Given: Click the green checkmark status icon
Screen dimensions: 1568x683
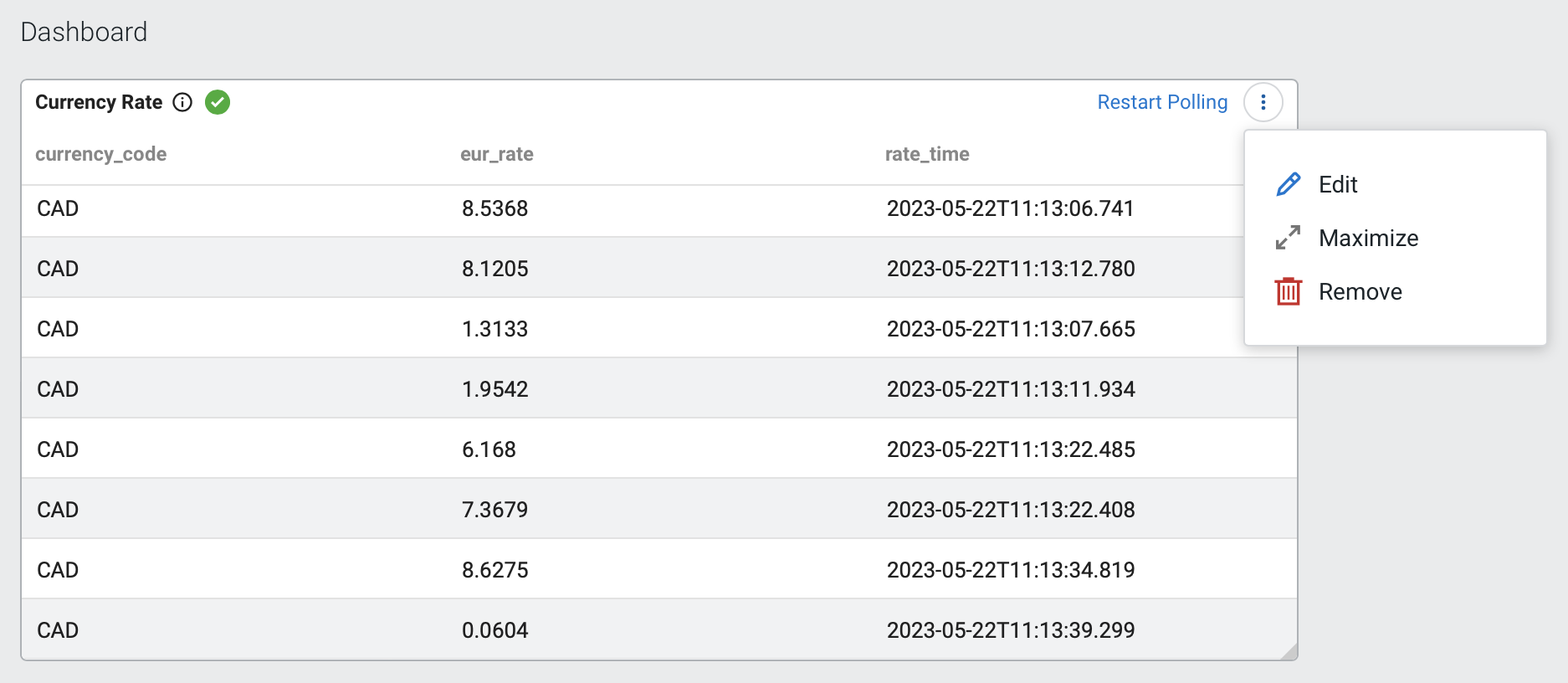Looking at the screenshot, I should 218,102.
